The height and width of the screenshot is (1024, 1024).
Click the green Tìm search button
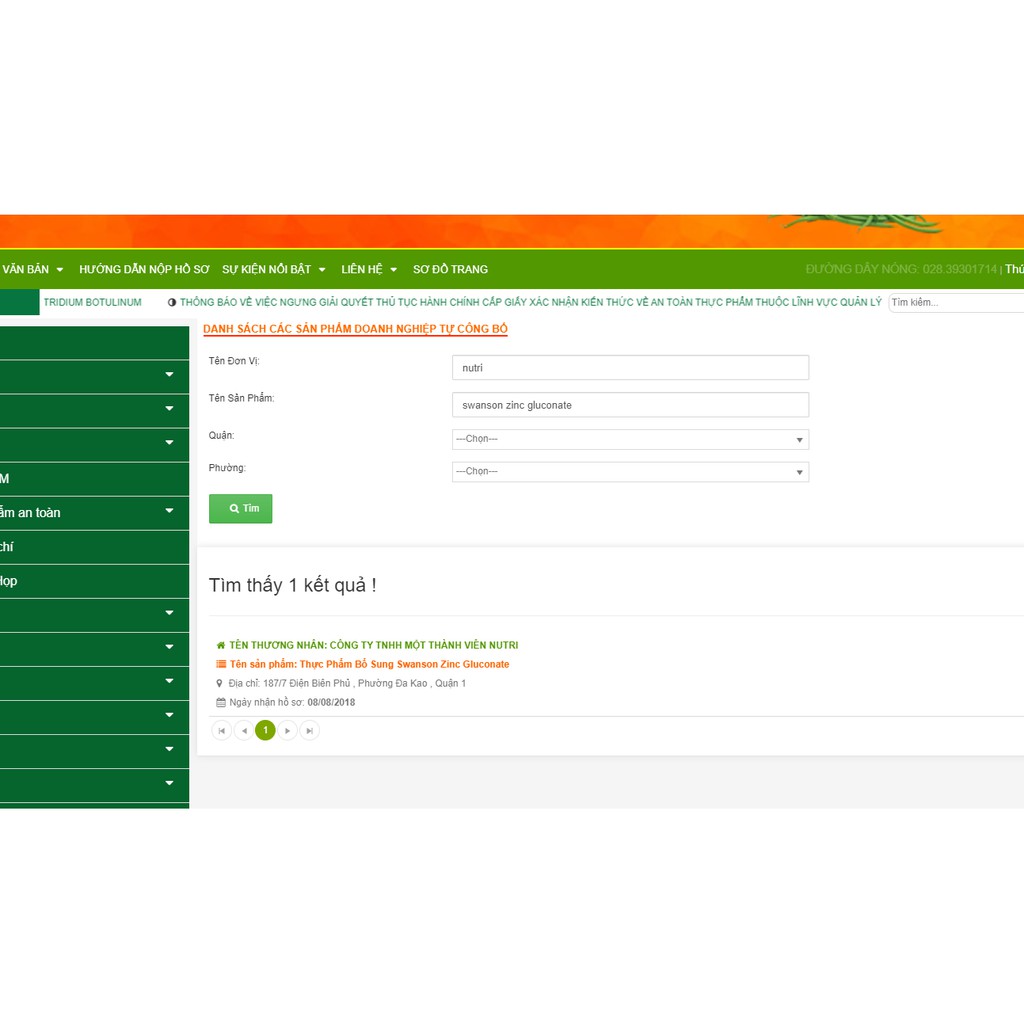240,508
